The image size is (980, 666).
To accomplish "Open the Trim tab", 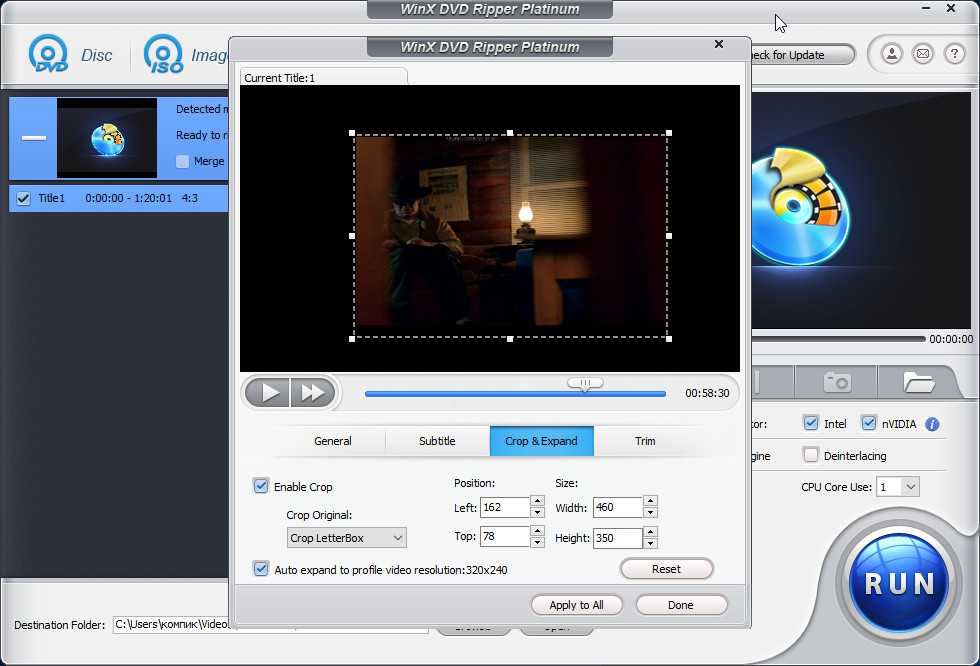I will (645, 441).
